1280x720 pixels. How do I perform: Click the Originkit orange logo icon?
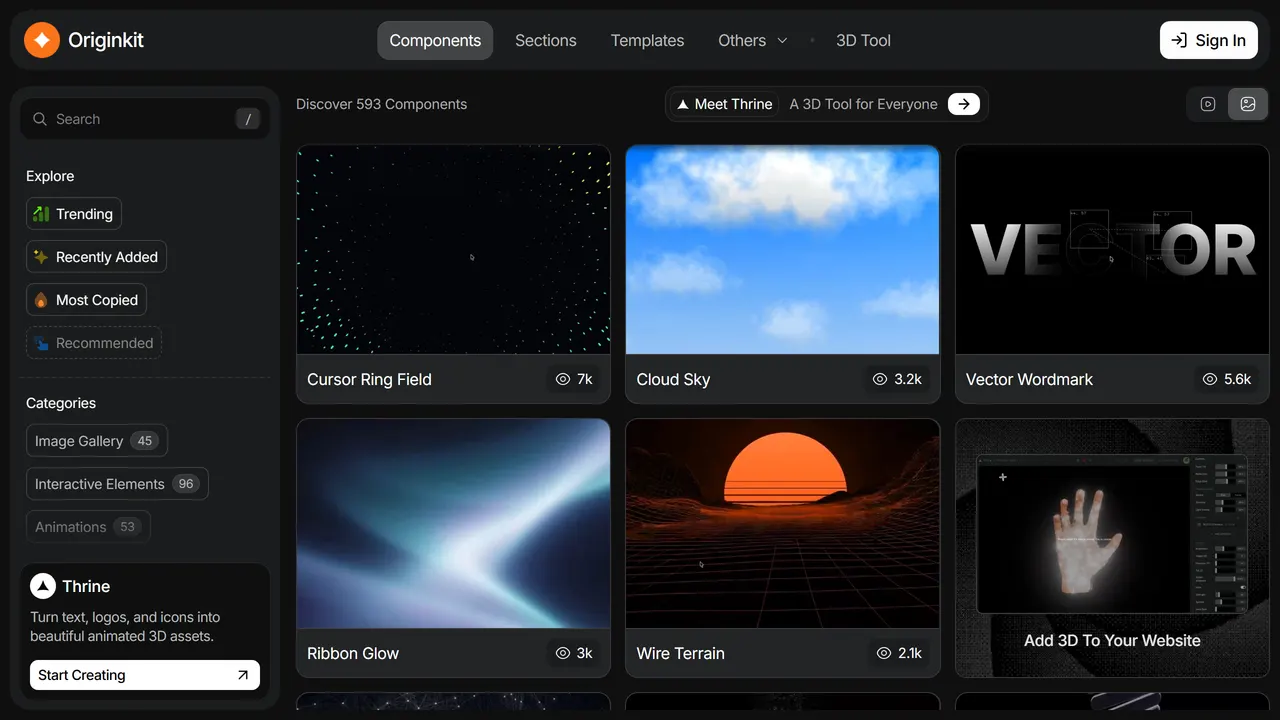point(42,40)
